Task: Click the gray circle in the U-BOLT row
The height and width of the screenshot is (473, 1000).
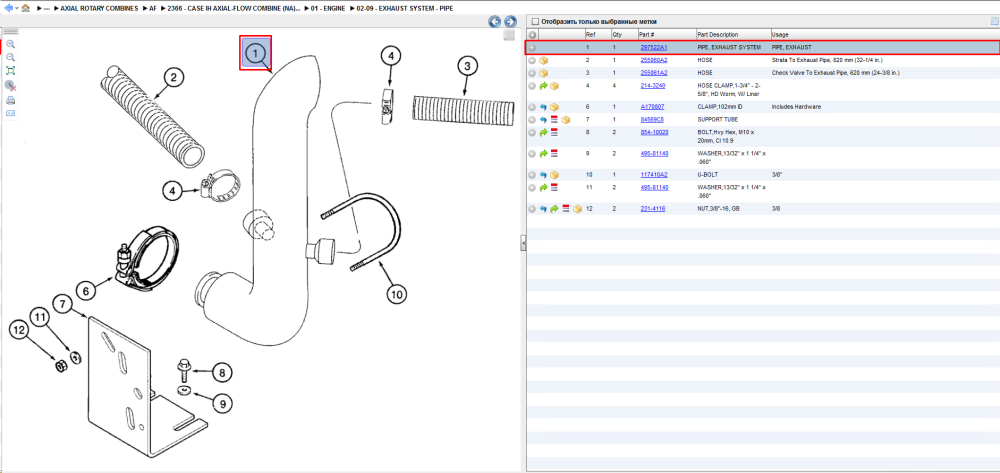Action: tap(533, 175)
